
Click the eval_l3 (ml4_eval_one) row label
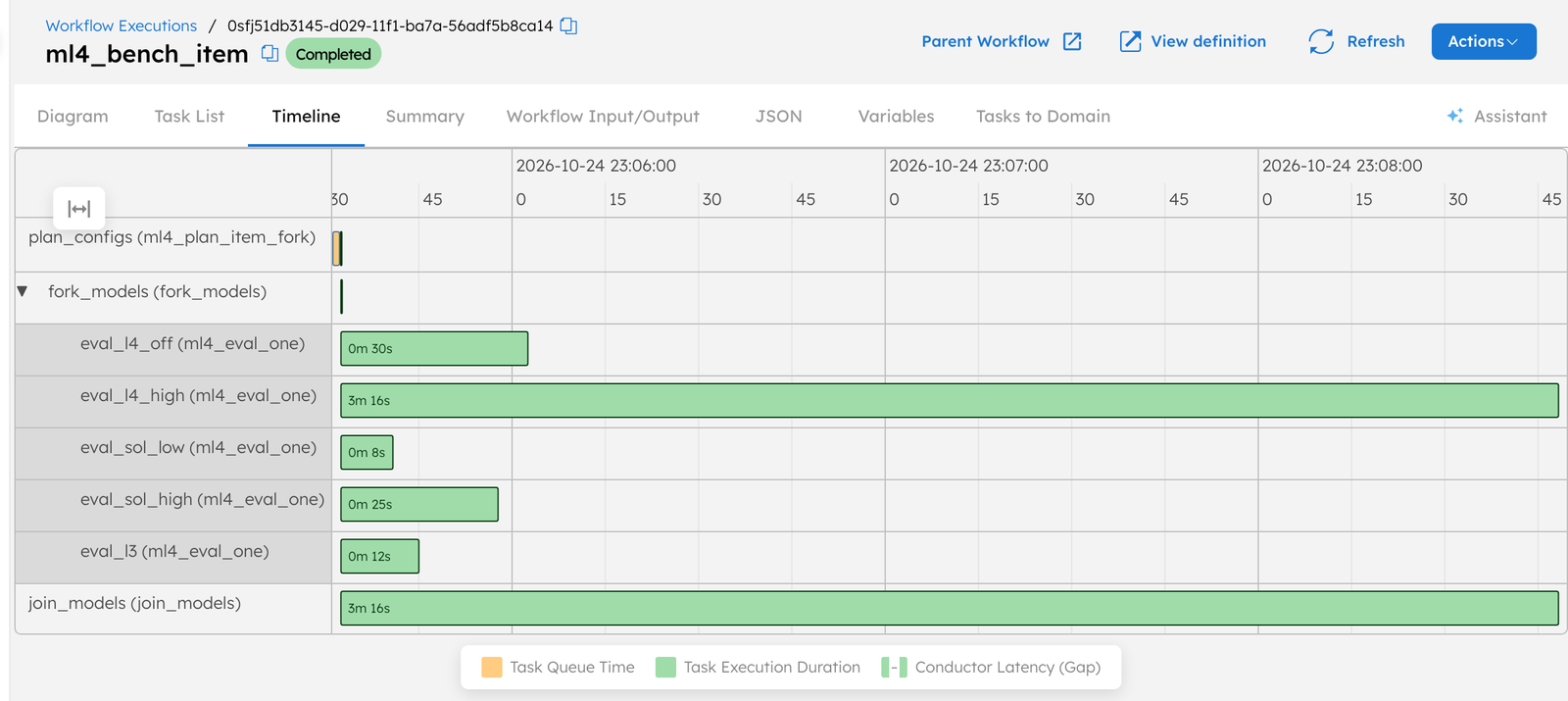[174, 552]
